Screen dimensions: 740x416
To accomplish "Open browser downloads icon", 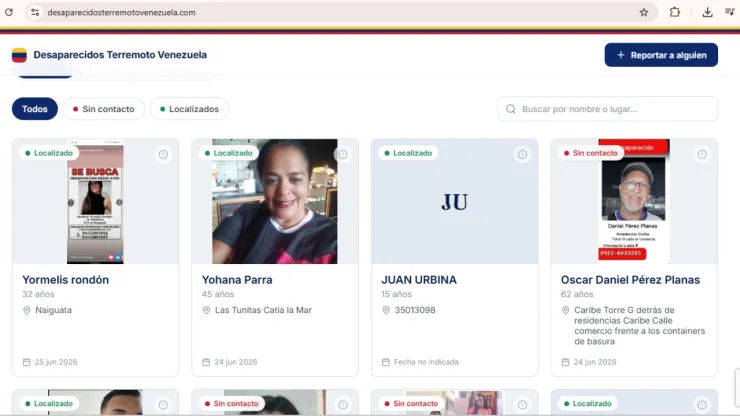I will [x=707, y=12].
